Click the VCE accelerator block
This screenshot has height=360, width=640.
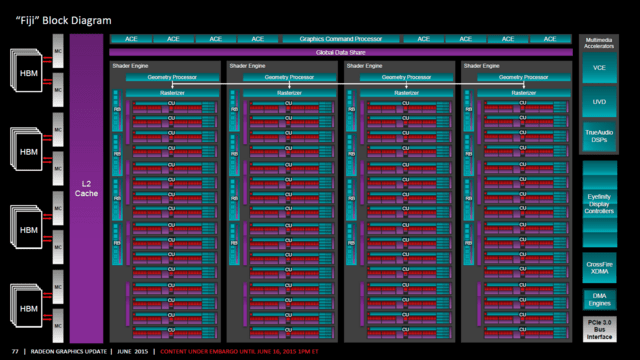tap(599, 68)
